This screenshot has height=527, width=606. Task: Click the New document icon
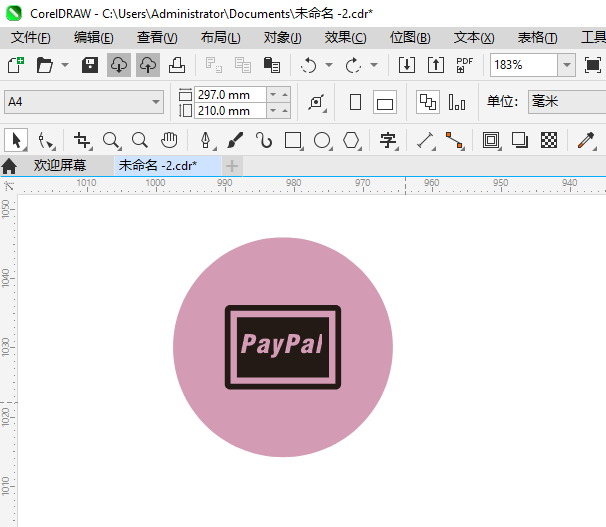[15, 65]
